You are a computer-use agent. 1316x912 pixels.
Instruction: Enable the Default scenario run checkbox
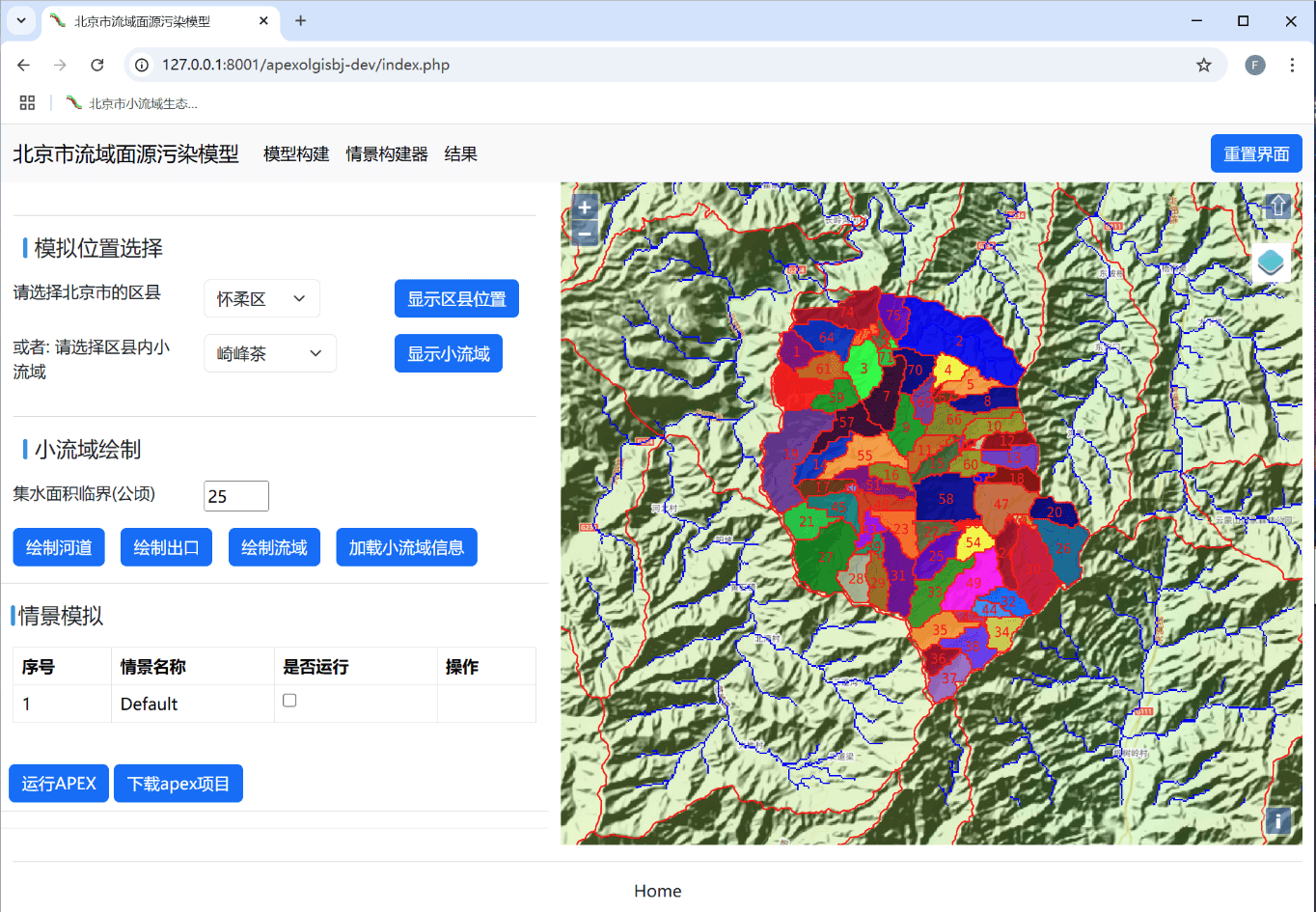(289, 701)
